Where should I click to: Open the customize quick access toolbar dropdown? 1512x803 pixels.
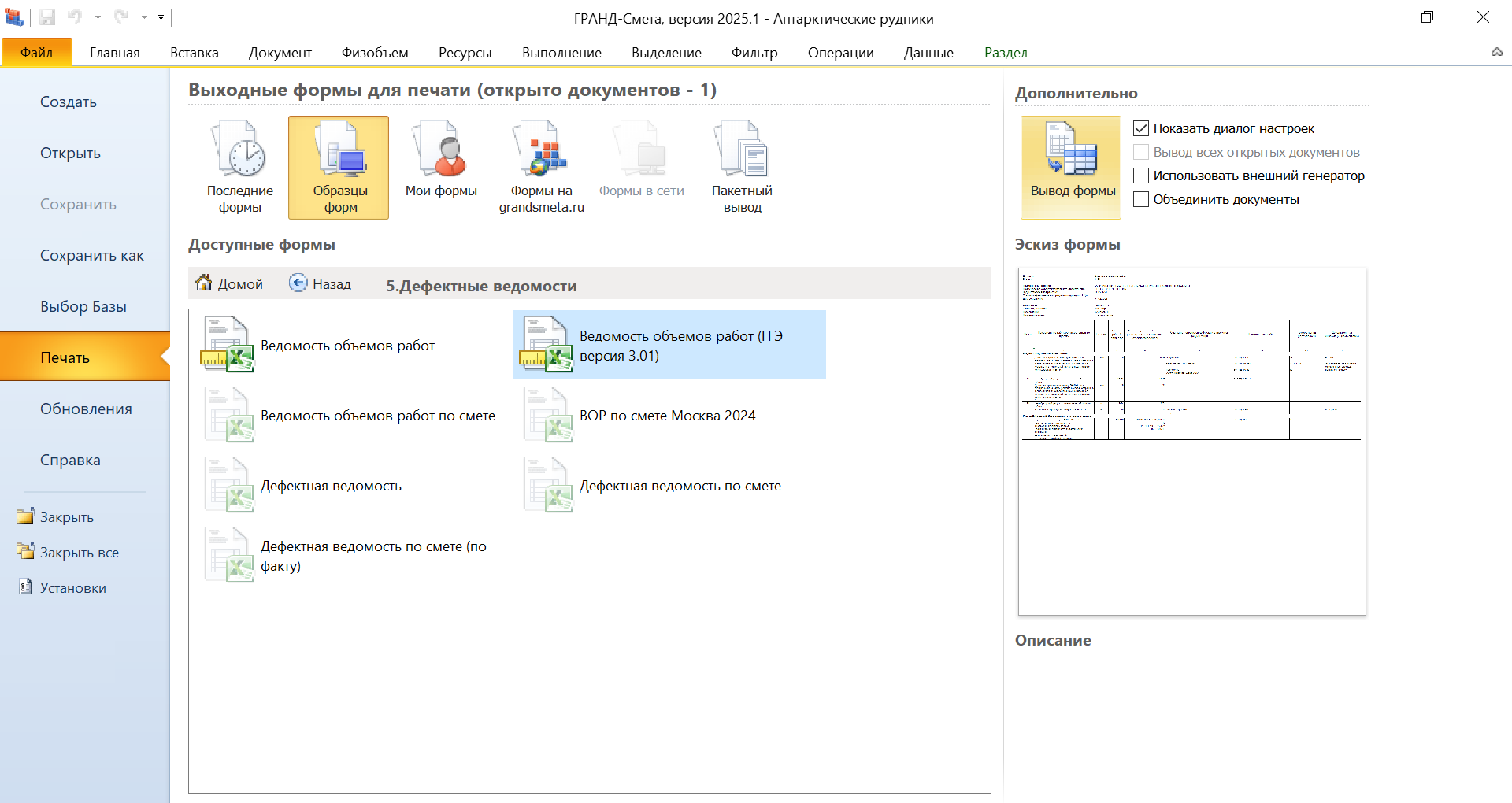pos(161,17)
